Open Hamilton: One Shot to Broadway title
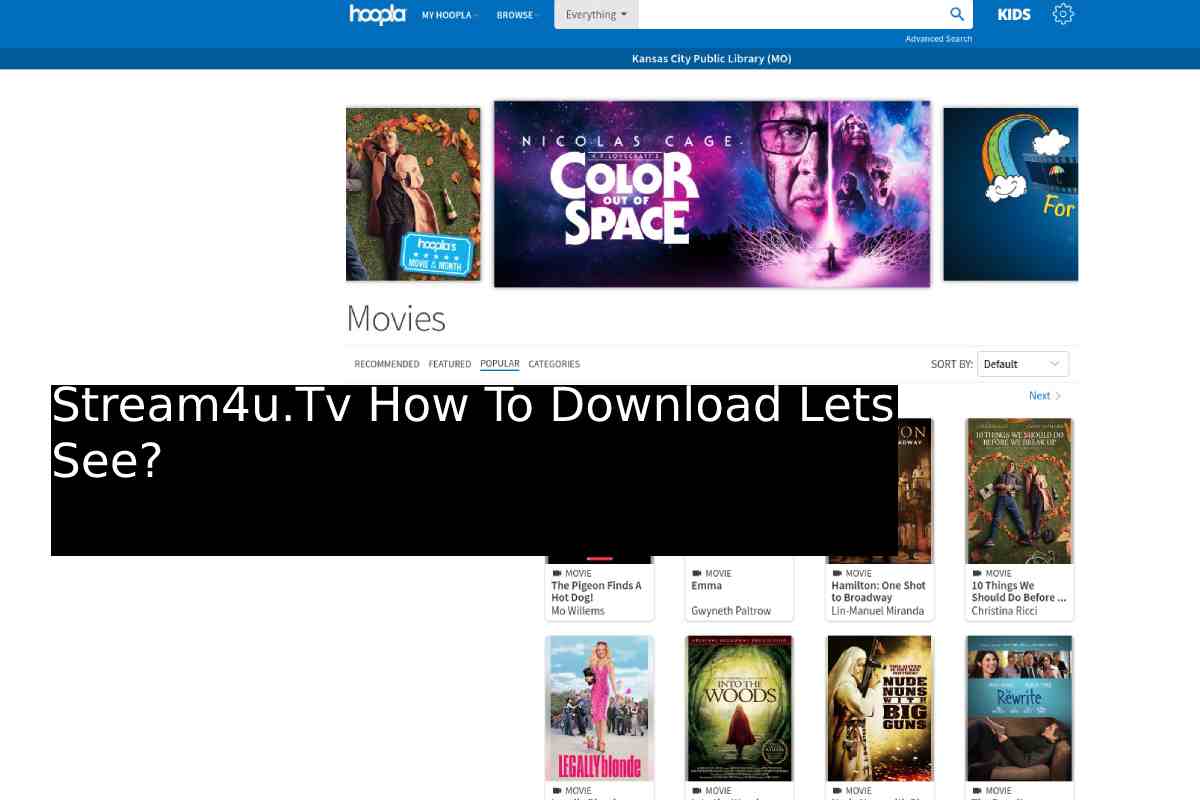1200x800 pixels. tap(879, 591)
